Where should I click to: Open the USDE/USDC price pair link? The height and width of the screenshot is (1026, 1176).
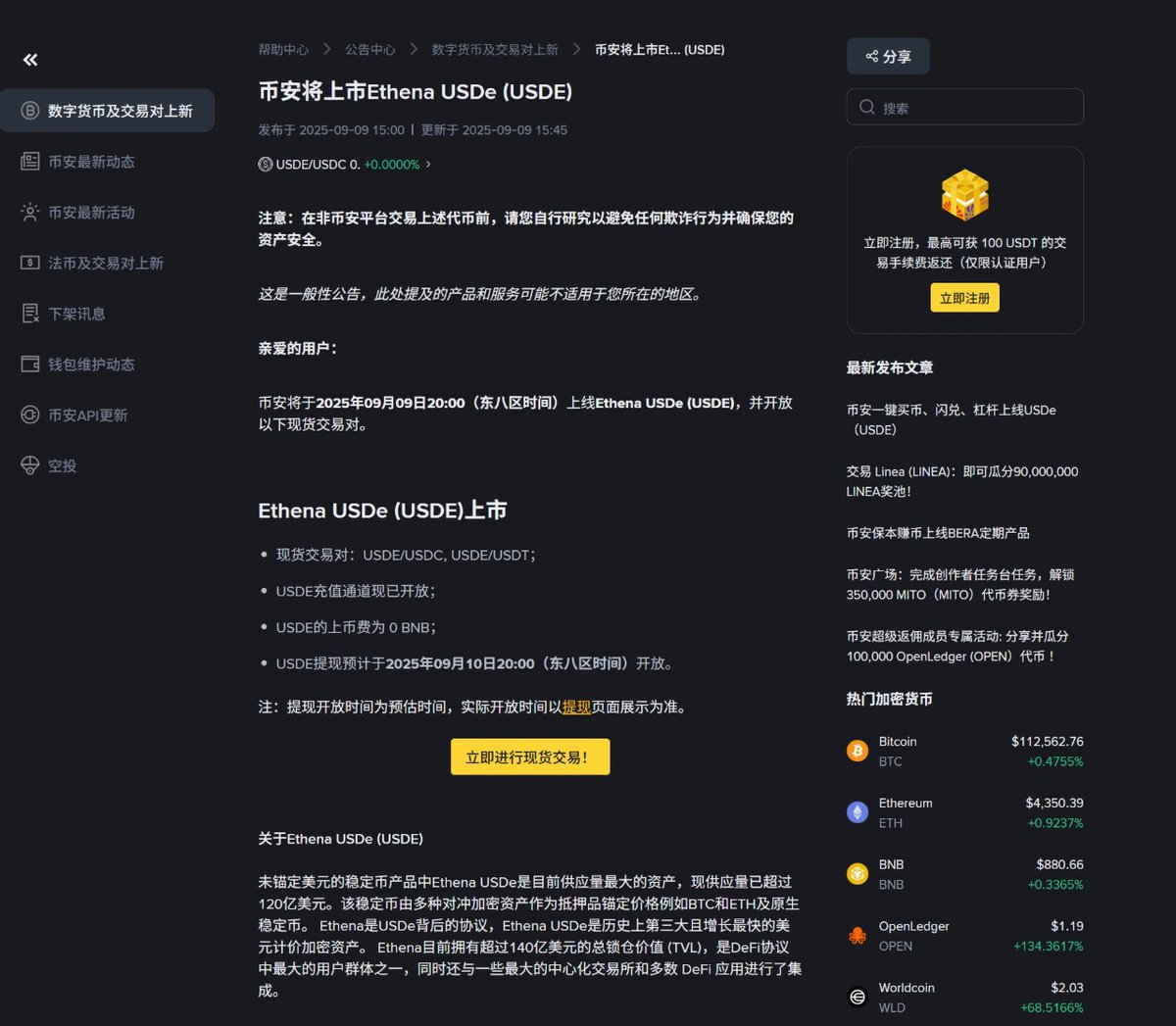coord(343,165)
